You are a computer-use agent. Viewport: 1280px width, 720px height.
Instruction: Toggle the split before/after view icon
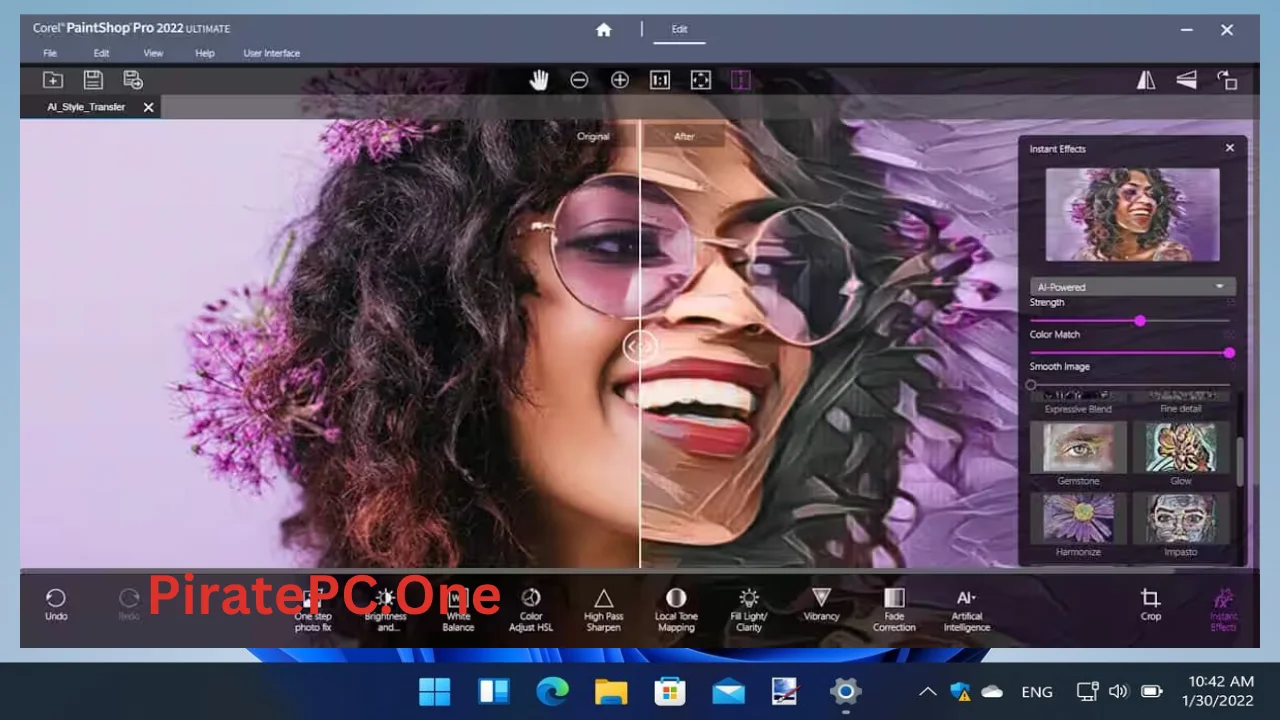pyautogui.click(x=741, y=80)
